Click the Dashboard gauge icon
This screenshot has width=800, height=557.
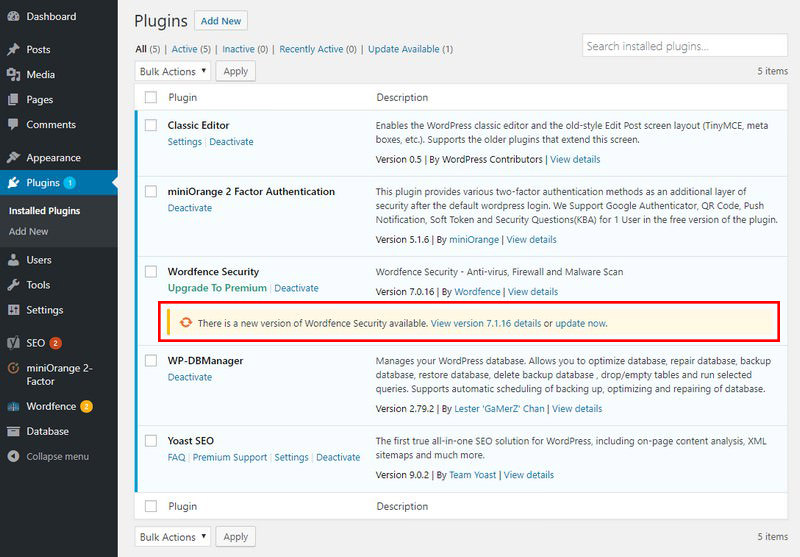[x=13, y=16]
